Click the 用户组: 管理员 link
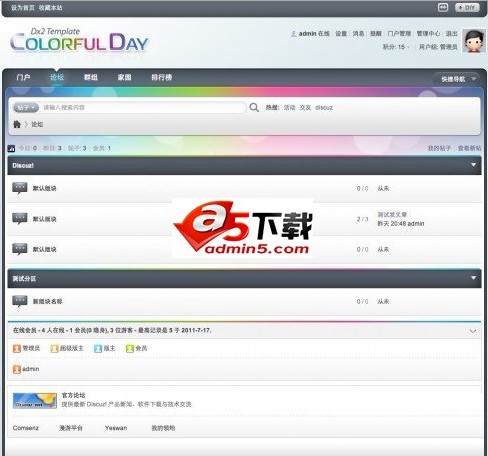 [x=438, y=47]
